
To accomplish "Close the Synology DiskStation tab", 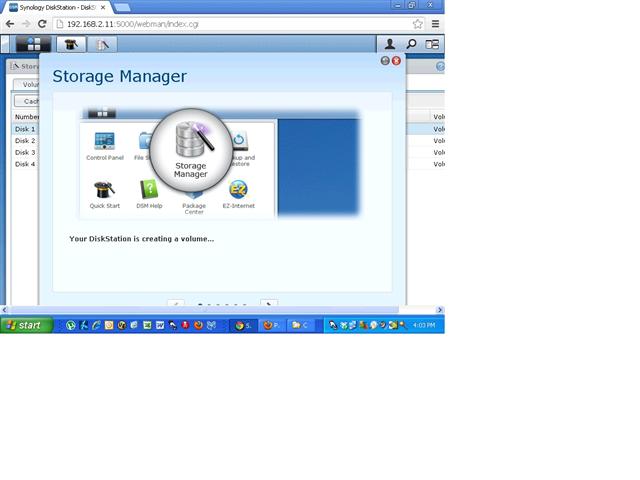I will (103, 7).
